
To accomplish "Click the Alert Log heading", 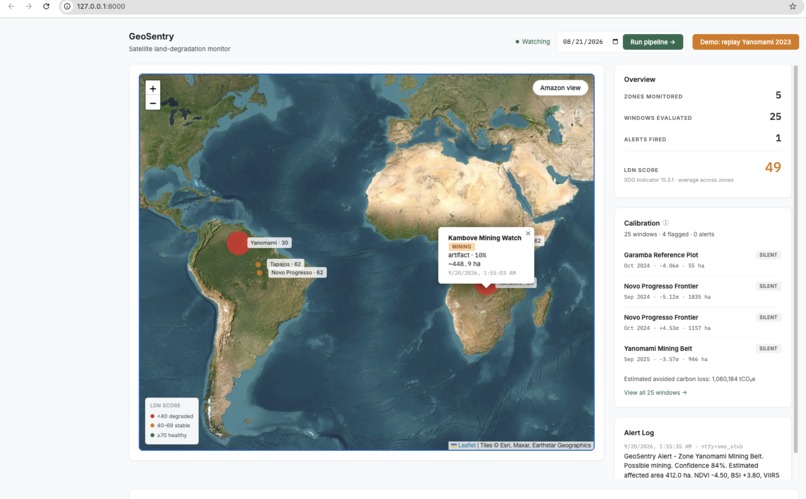I will [639, 433].
